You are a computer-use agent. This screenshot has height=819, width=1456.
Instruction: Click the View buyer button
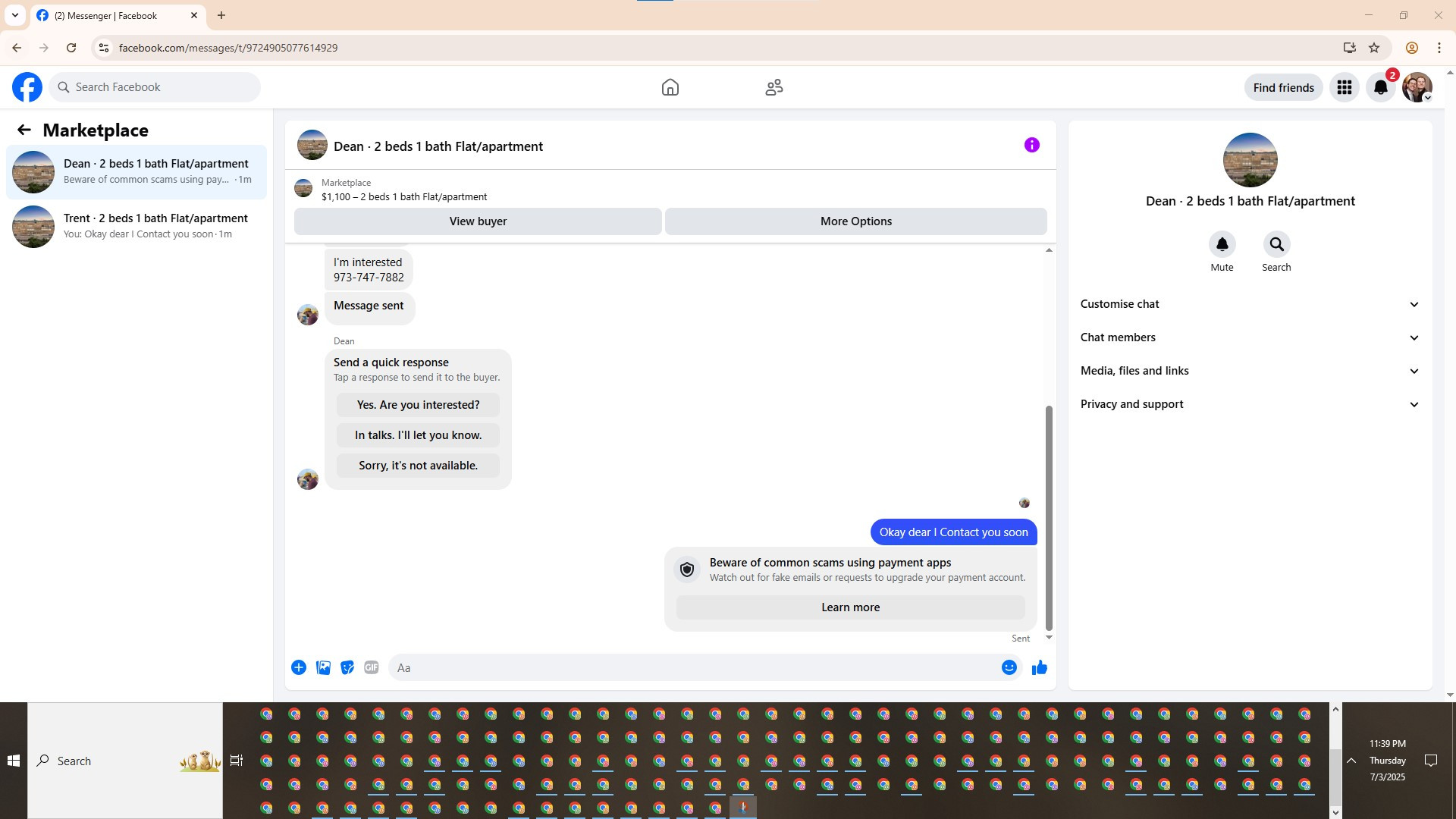point(478,221)
